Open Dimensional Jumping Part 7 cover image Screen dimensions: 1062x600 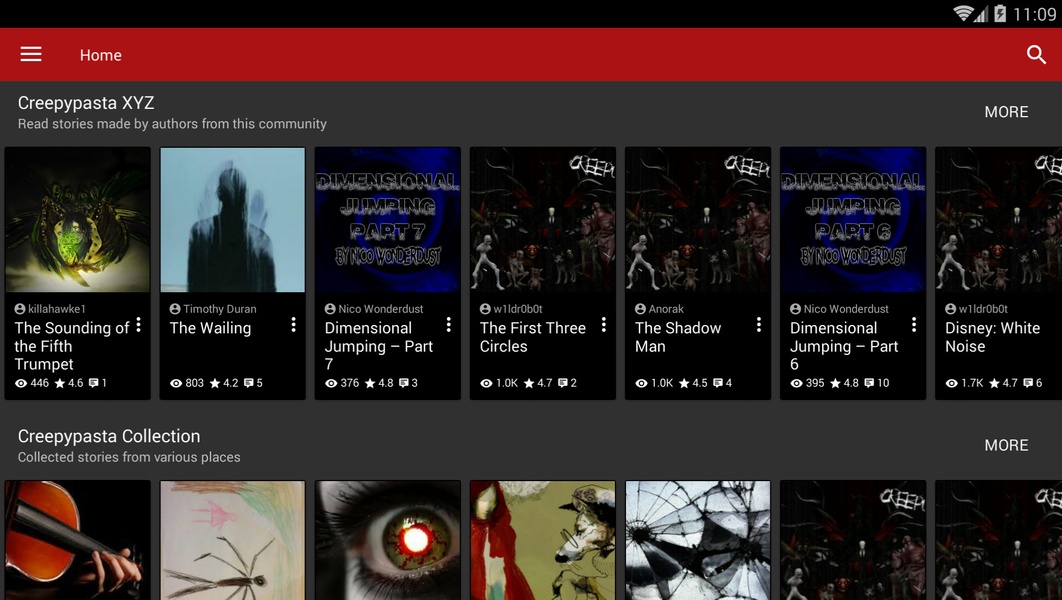pyautogui.click(x=388, y=219)
